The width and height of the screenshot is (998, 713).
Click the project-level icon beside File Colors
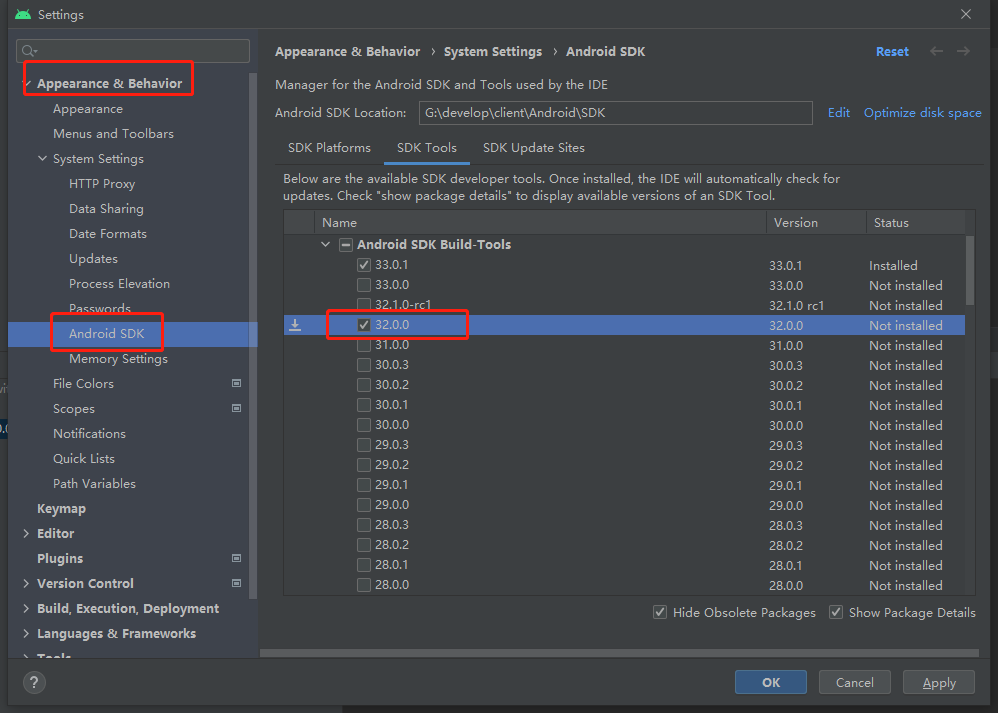[x=237, y=383]
